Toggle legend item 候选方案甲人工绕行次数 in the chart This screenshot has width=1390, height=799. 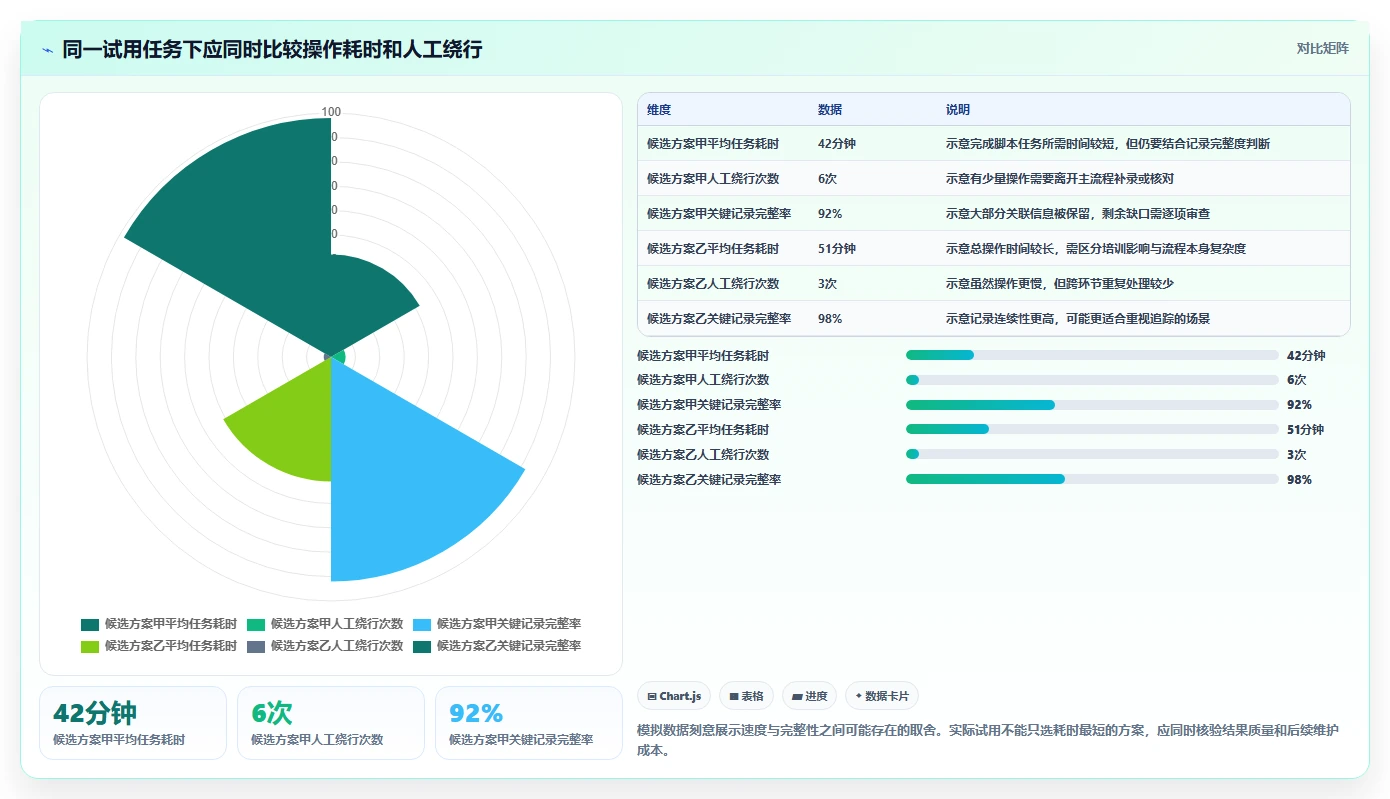(x=325, y=624)
